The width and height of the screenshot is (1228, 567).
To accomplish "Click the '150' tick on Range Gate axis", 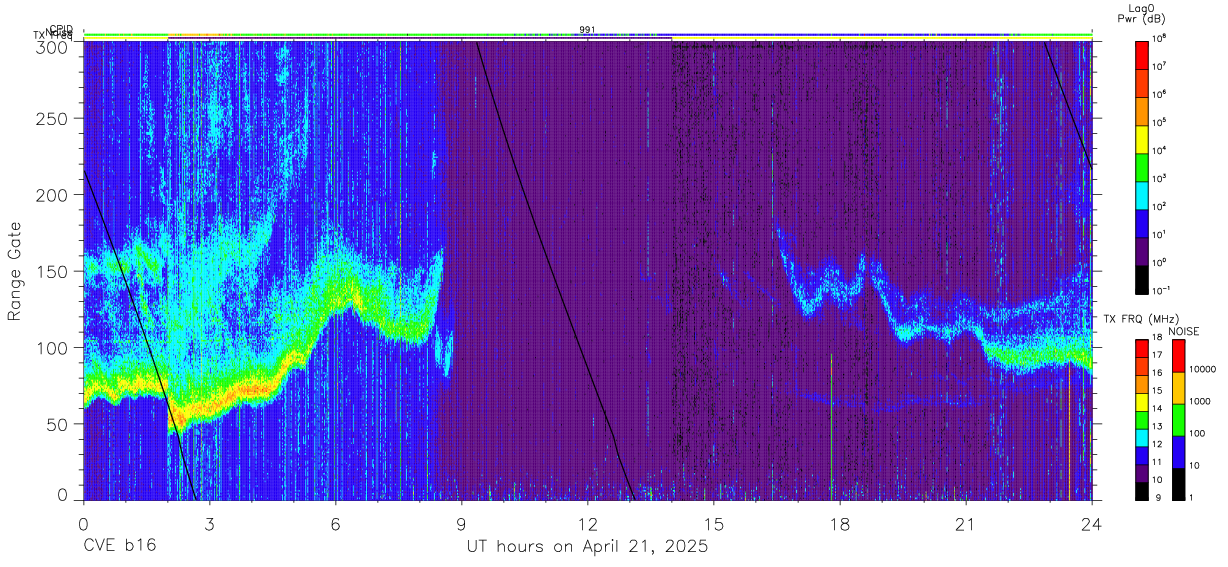I will click(x=55, y=272).
